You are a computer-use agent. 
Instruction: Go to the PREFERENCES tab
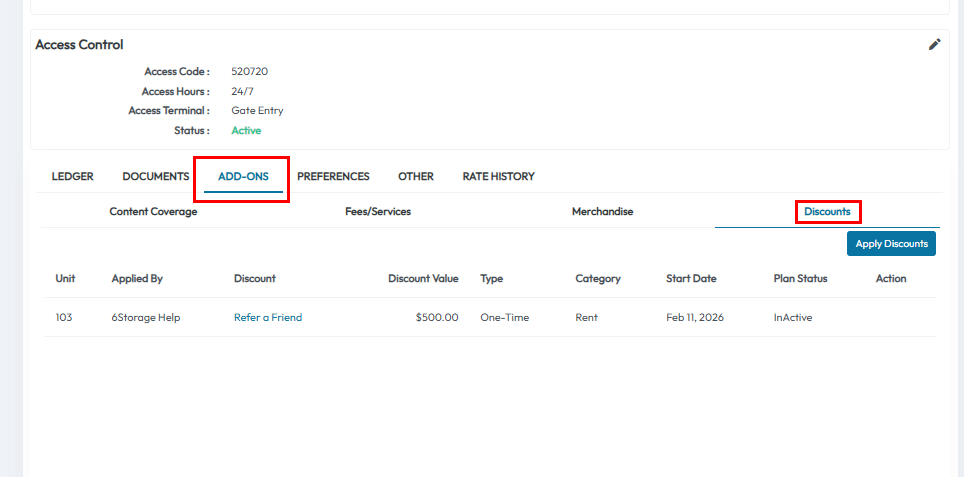coord(333,176)
